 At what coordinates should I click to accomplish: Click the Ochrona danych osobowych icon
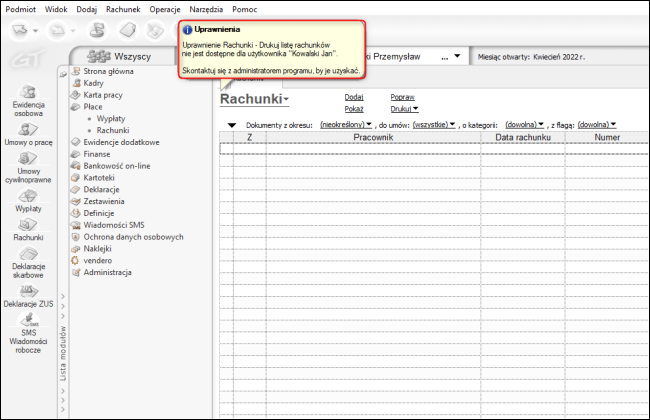[x=75, y=237]
